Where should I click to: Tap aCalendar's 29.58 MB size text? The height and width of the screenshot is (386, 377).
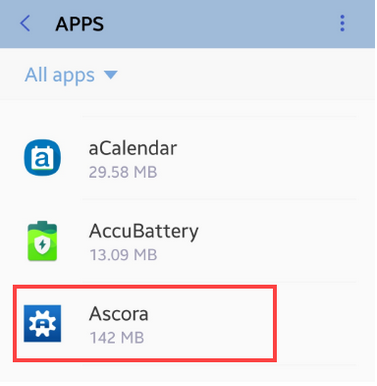pyautogui.click(x=123, y=172)
